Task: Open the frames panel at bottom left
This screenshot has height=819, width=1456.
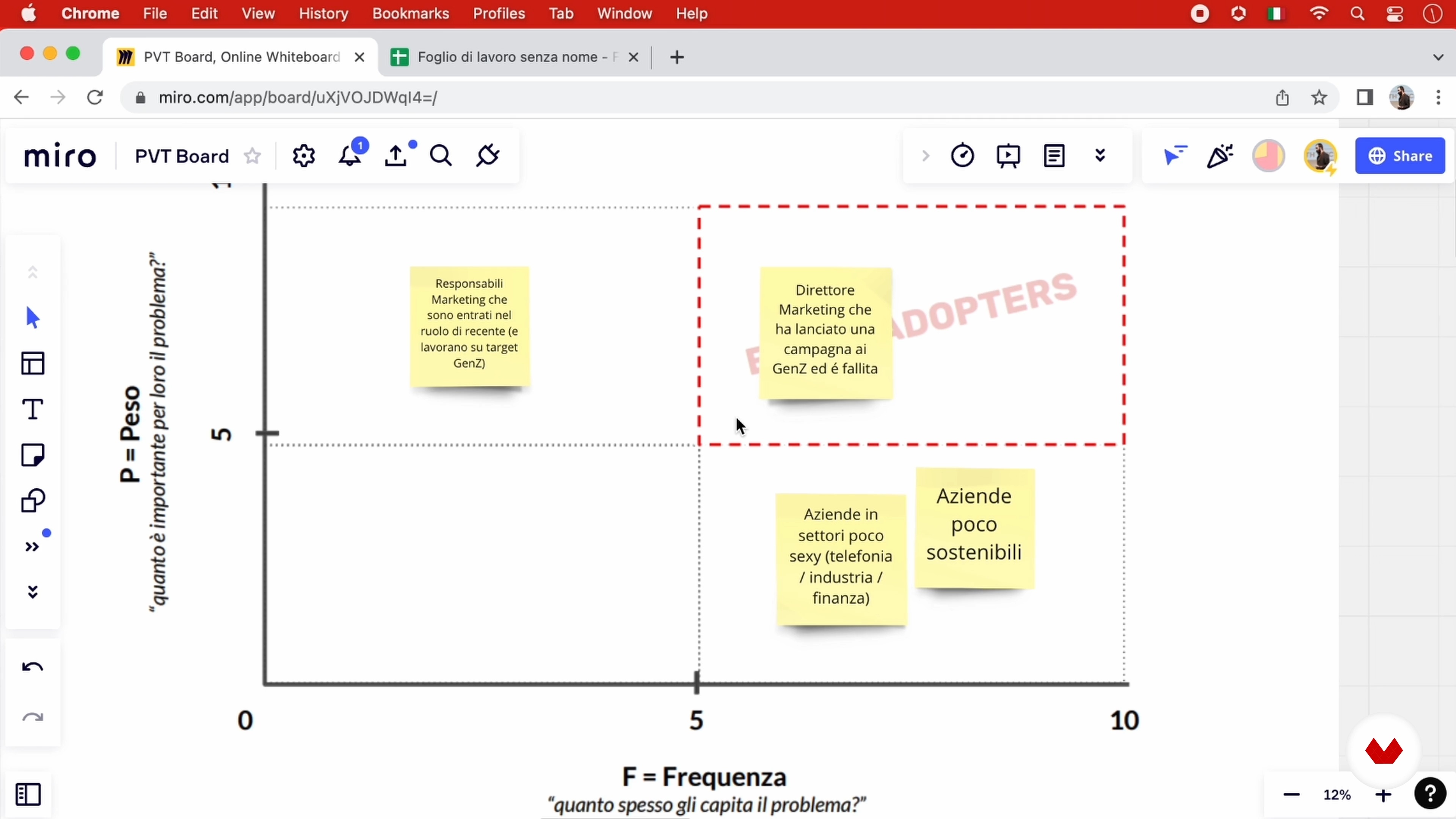Action: coord(28,794)
